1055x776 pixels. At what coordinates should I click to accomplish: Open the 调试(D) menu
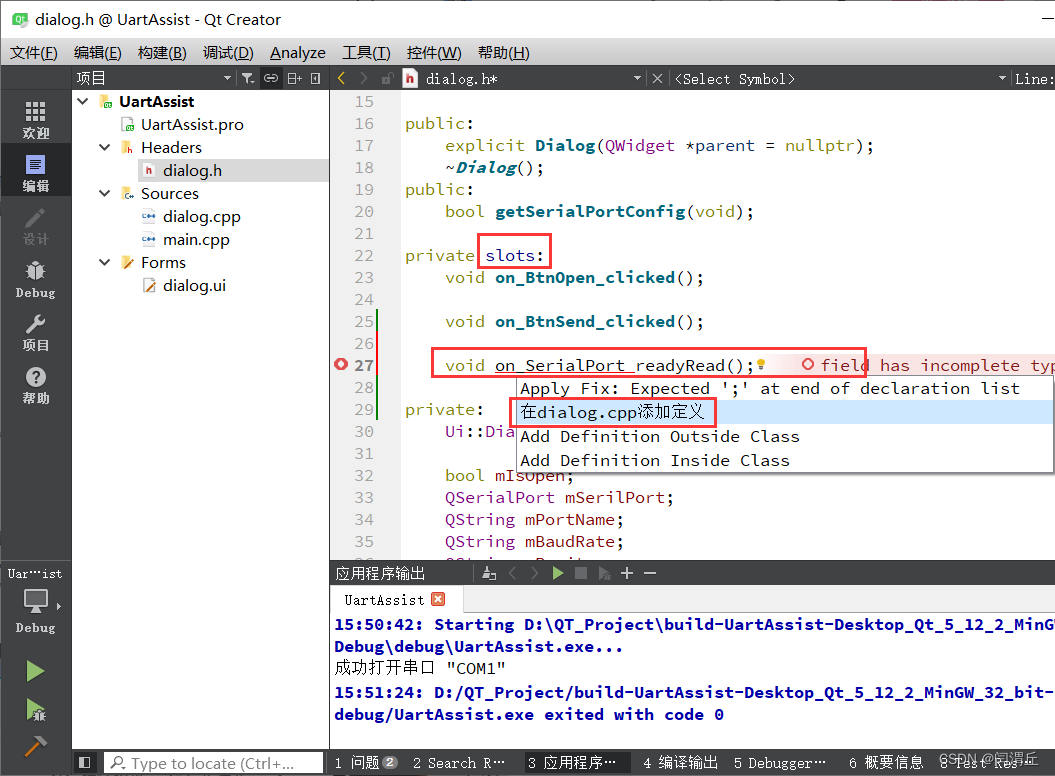pyautogui.click(x=228, y=52)
